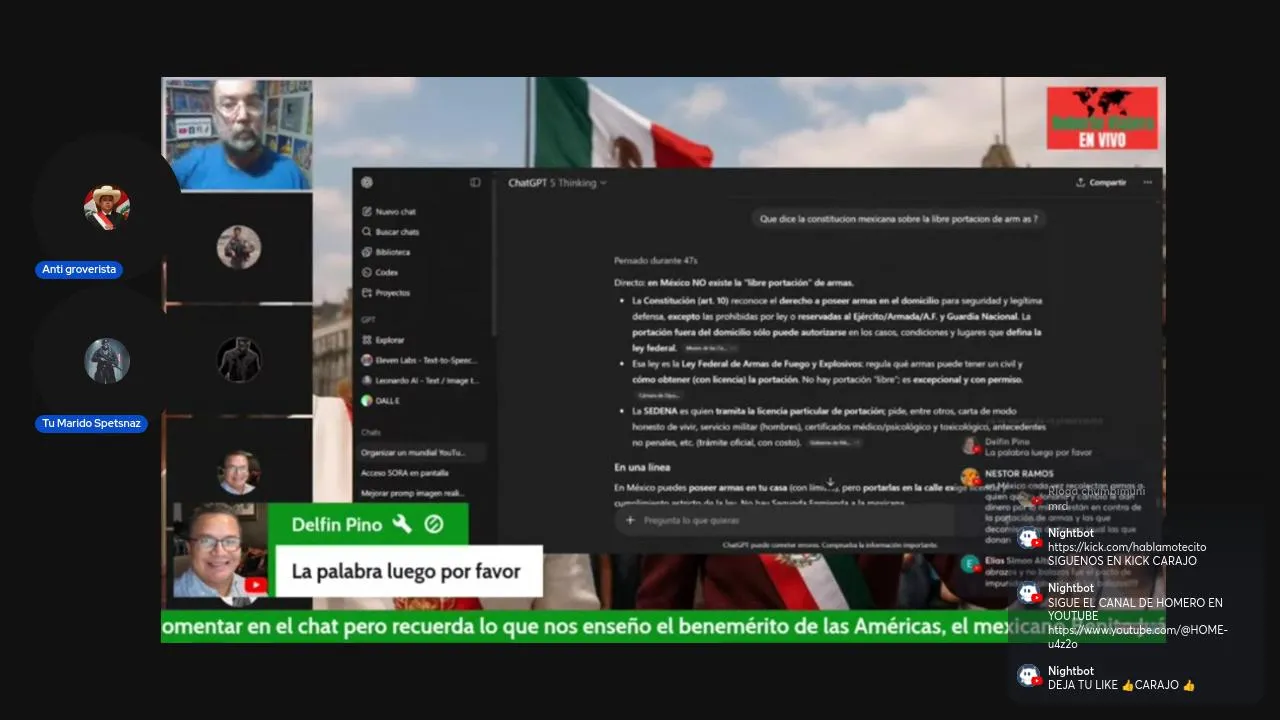Click the ChatGPT logo icon in sidebar
The width and height of the screenshot is (1280, 720).
pyautogui.click(x=367, y=182)
